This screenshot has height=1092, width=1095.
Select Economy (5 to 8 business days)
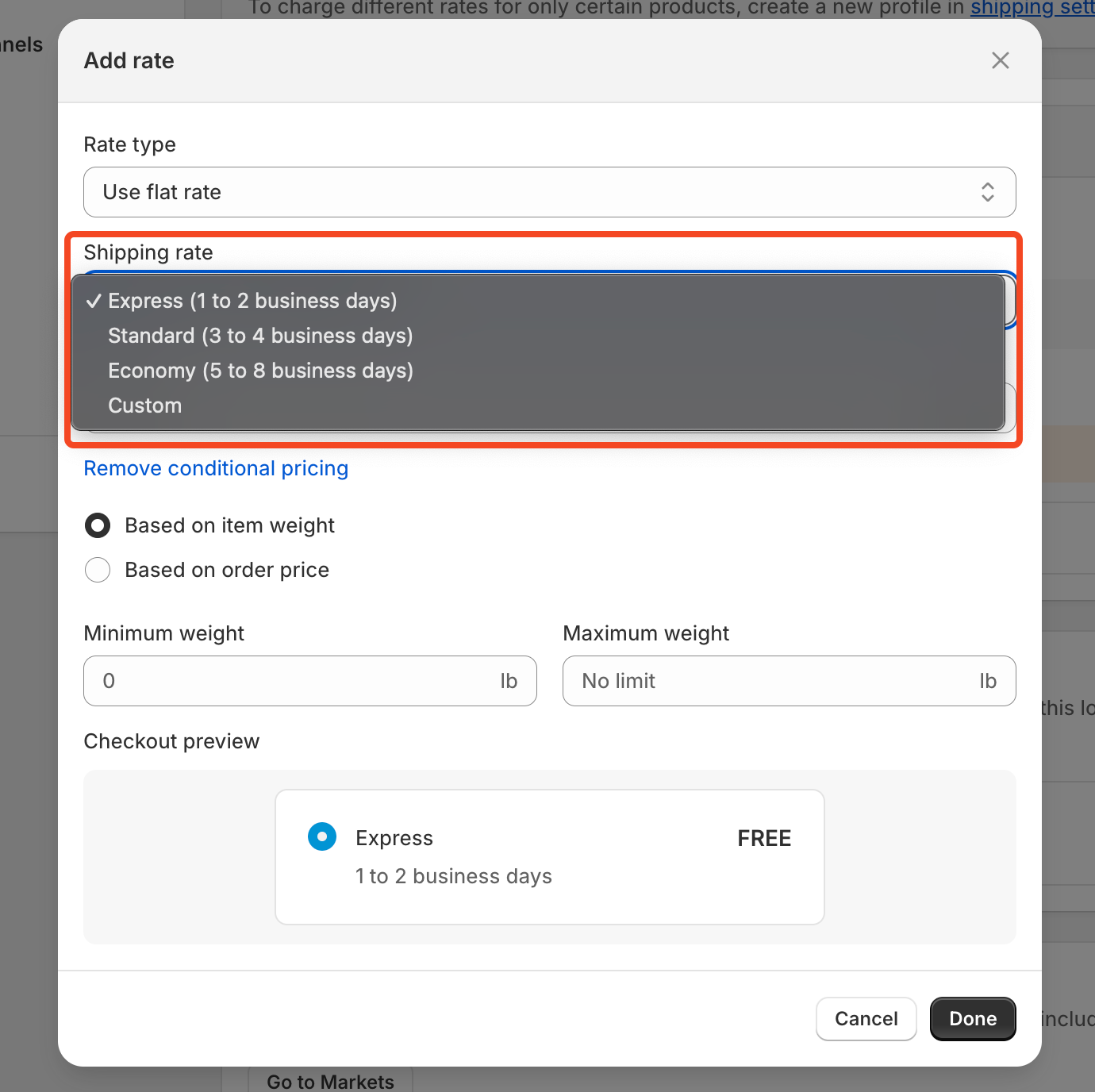[260, 371]
